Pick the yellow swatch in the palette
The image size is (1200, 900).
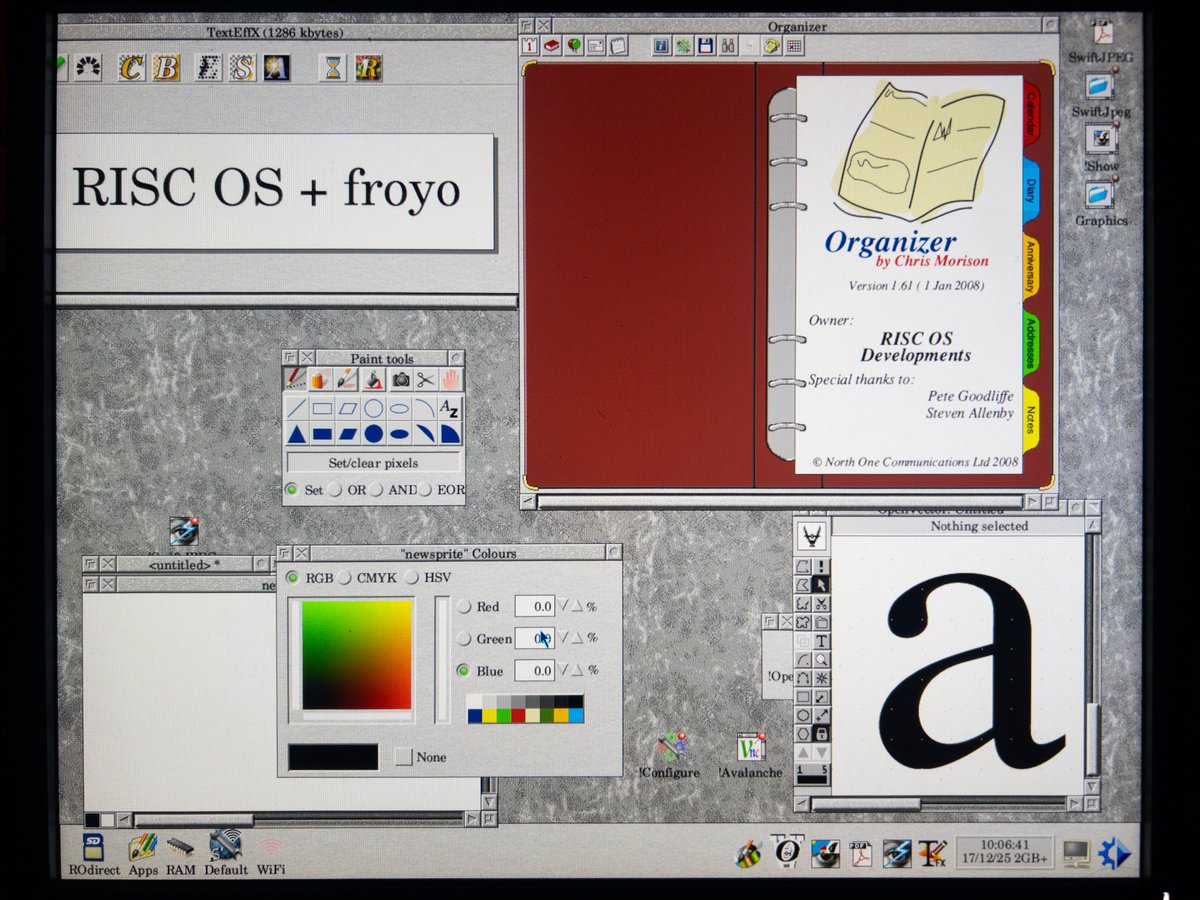[489, 715]
